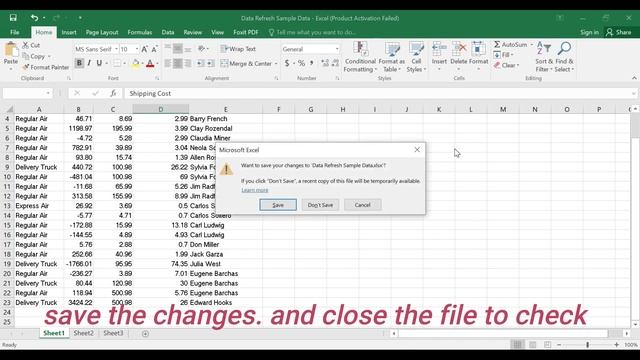Toggle Bold formatting
Image resolution: width=640 pixels, height=360 pixels.
pyautogui.click(x=79, y=63)
